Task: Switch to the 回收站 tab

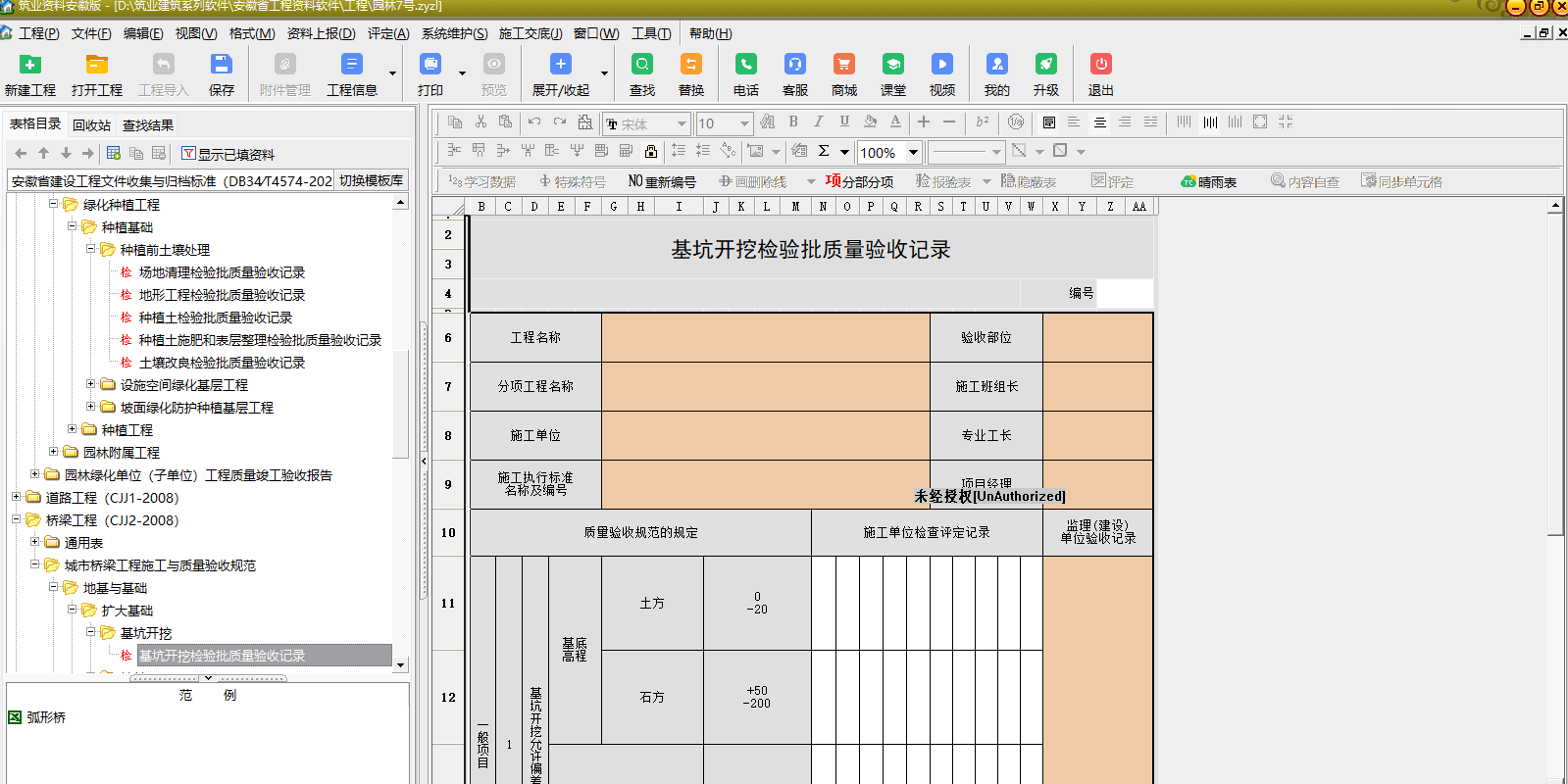Action: pos(91,125)
